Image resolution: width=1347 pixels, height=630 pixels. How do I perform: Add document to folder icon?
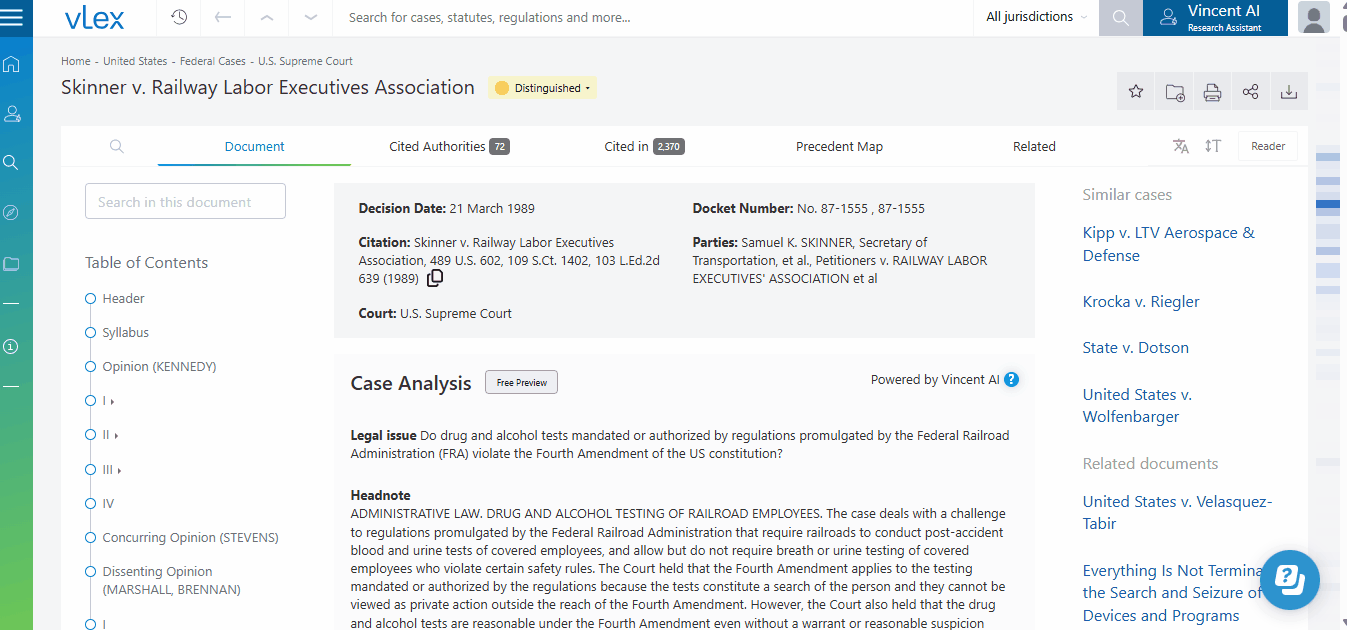1175,92
